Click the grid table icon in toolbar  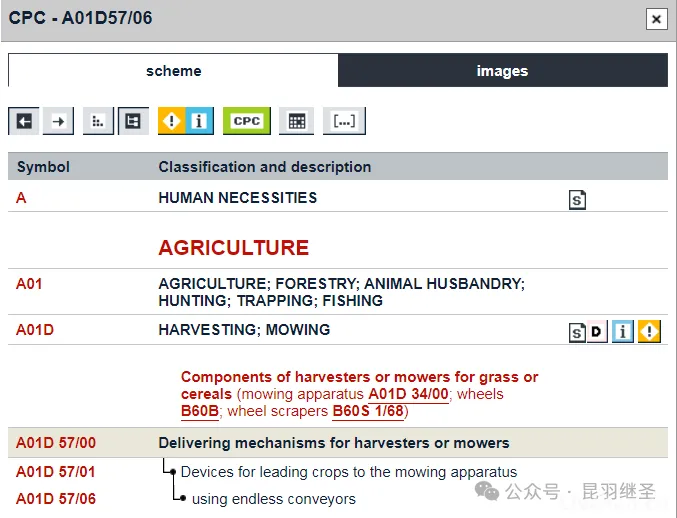pyautogui.click(x=296, y=121)
